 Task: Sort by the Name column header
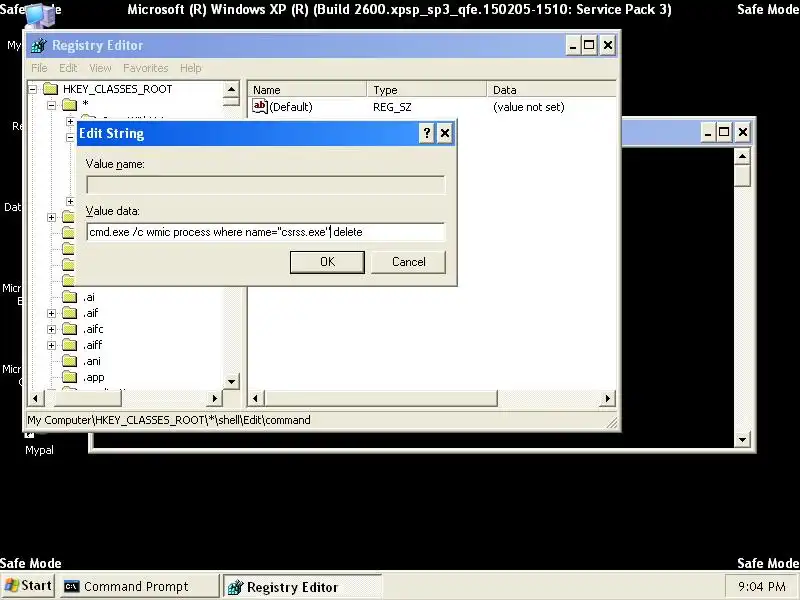pyautogui.click(x=308, y=90)
